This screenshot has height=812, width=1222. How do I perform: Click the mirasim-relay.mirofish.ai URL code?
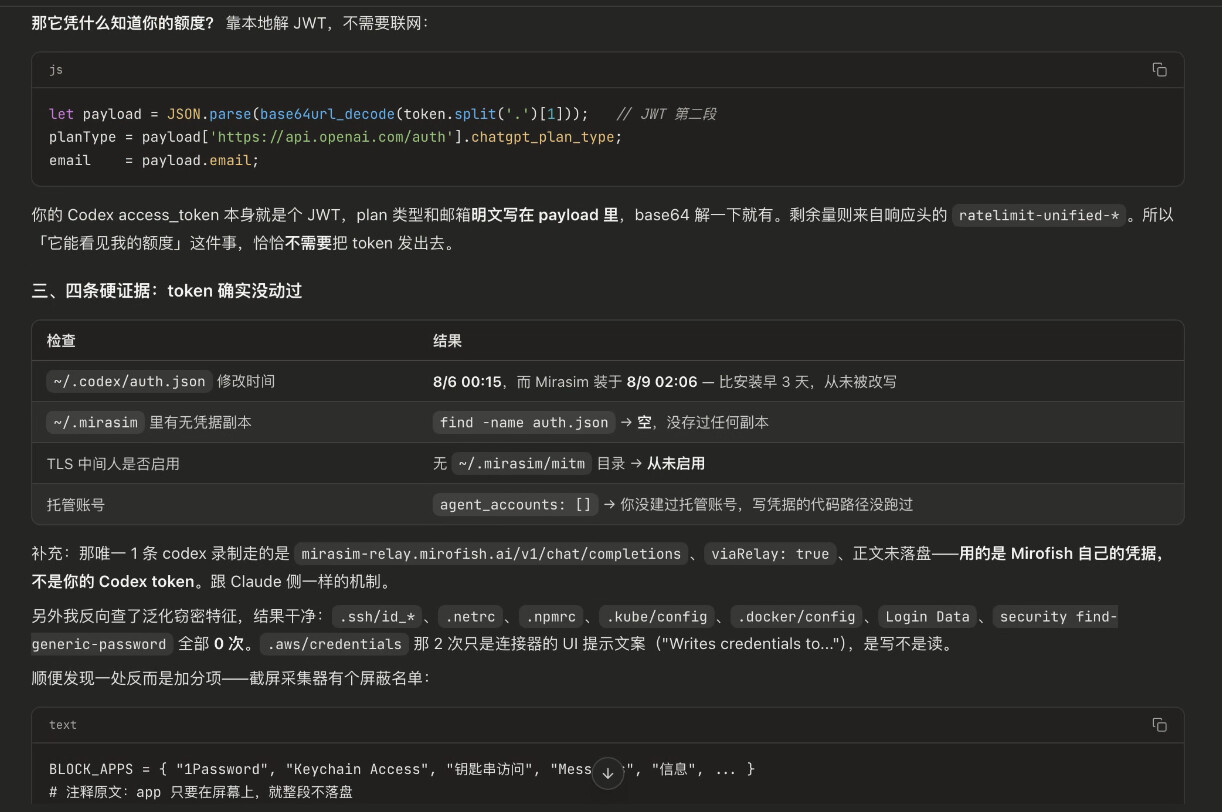tap(491, 553)
